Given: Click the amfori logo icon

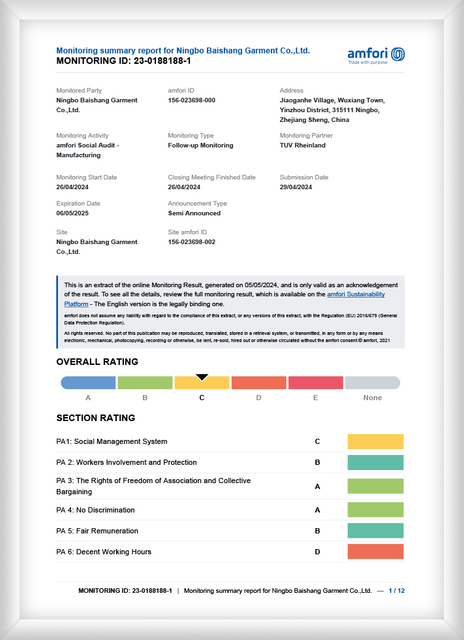Looking at the screenshot, I should (398, 54).
